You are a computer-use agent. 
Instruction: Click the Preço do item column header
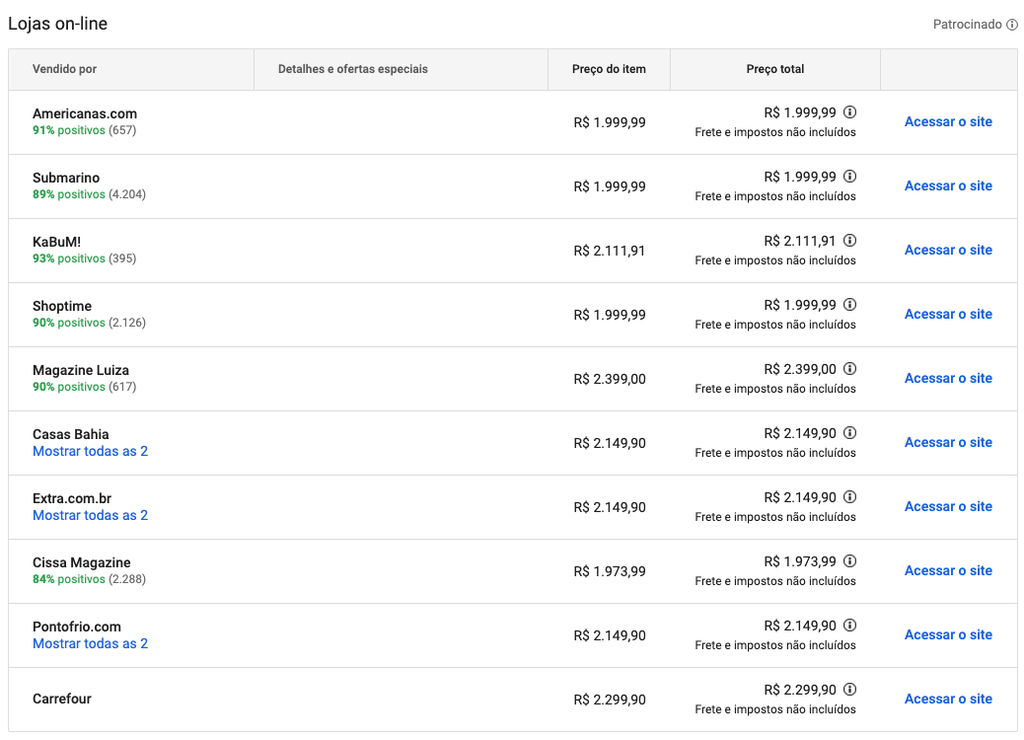609,69
